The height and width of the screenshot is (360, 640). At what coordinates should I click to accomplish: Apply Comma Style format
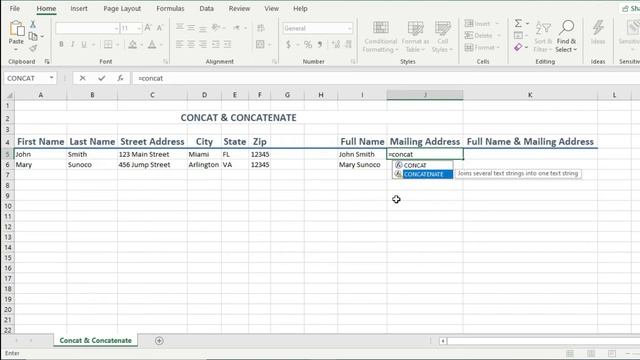pos(320,44)
